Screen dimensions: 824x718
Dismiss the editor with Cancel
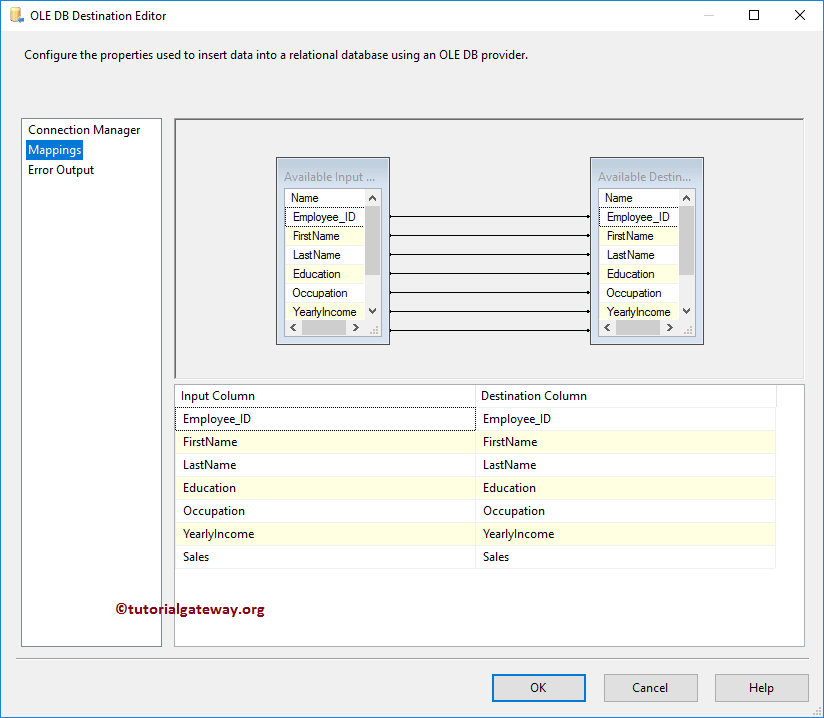coord(650,688)
